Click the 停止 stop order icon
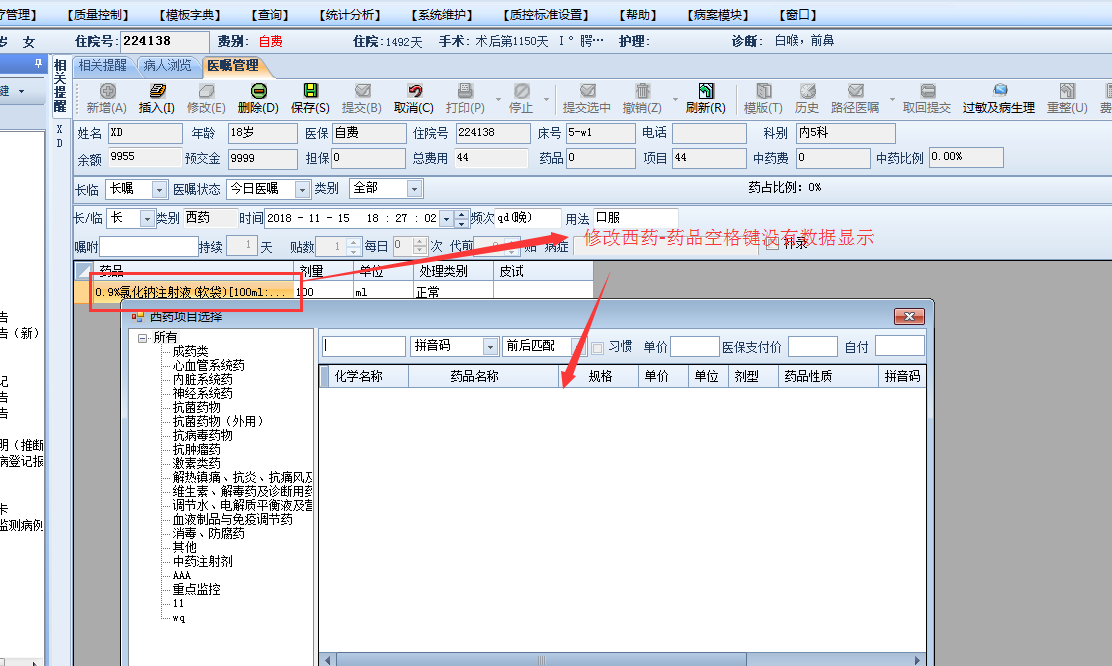The height and width of the screenshot is (666, 1112). 522,91
